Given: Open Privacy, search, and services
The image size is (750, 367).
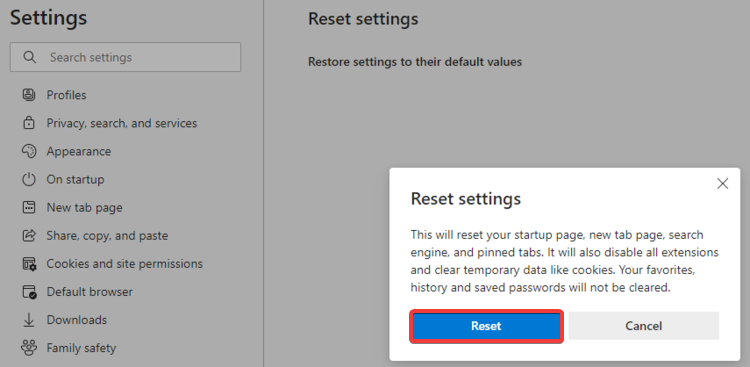Looking at the screenshot, I should (121, 123).
